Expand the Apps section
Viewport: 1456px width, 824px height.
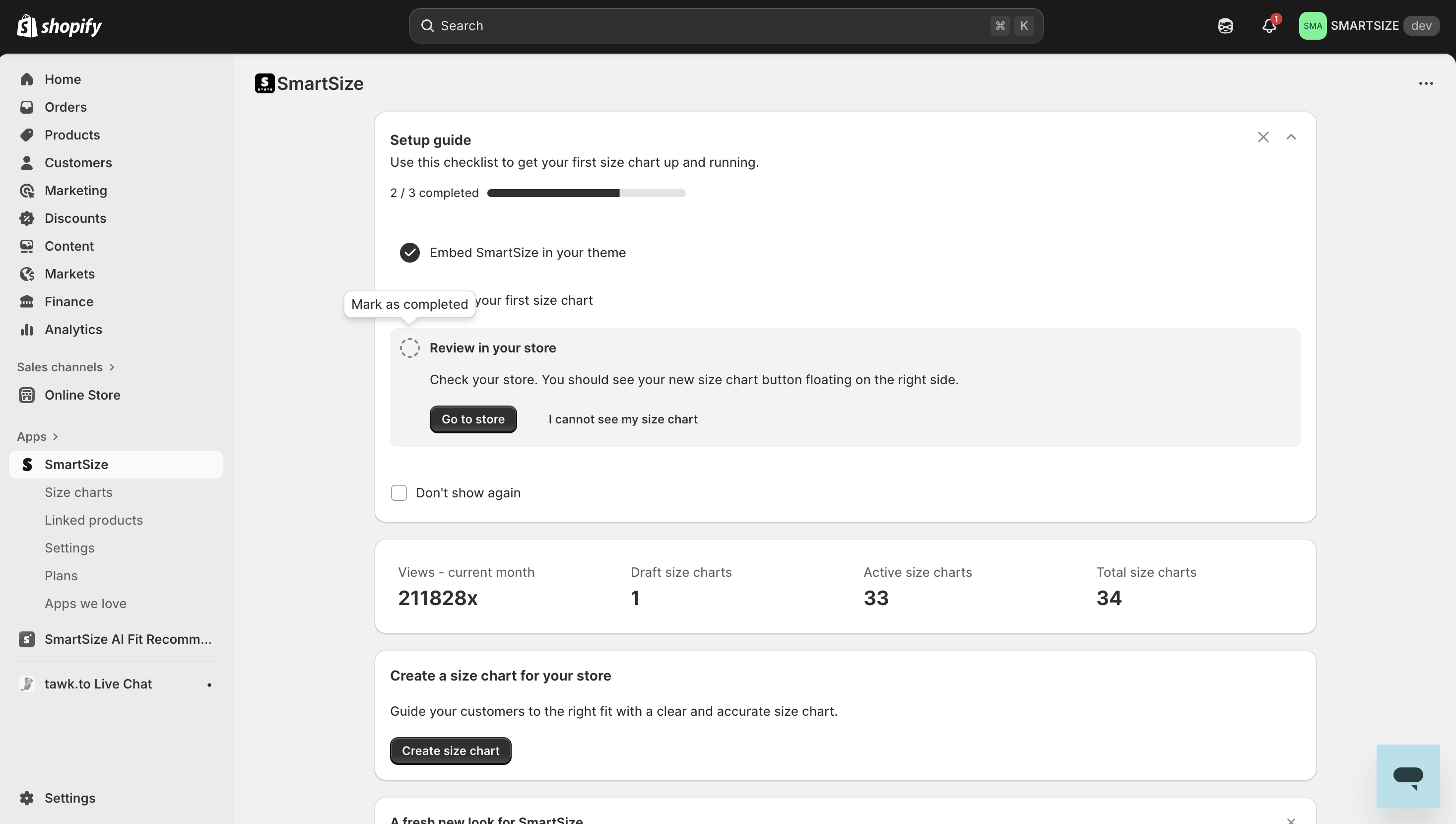tap(37, 437)
